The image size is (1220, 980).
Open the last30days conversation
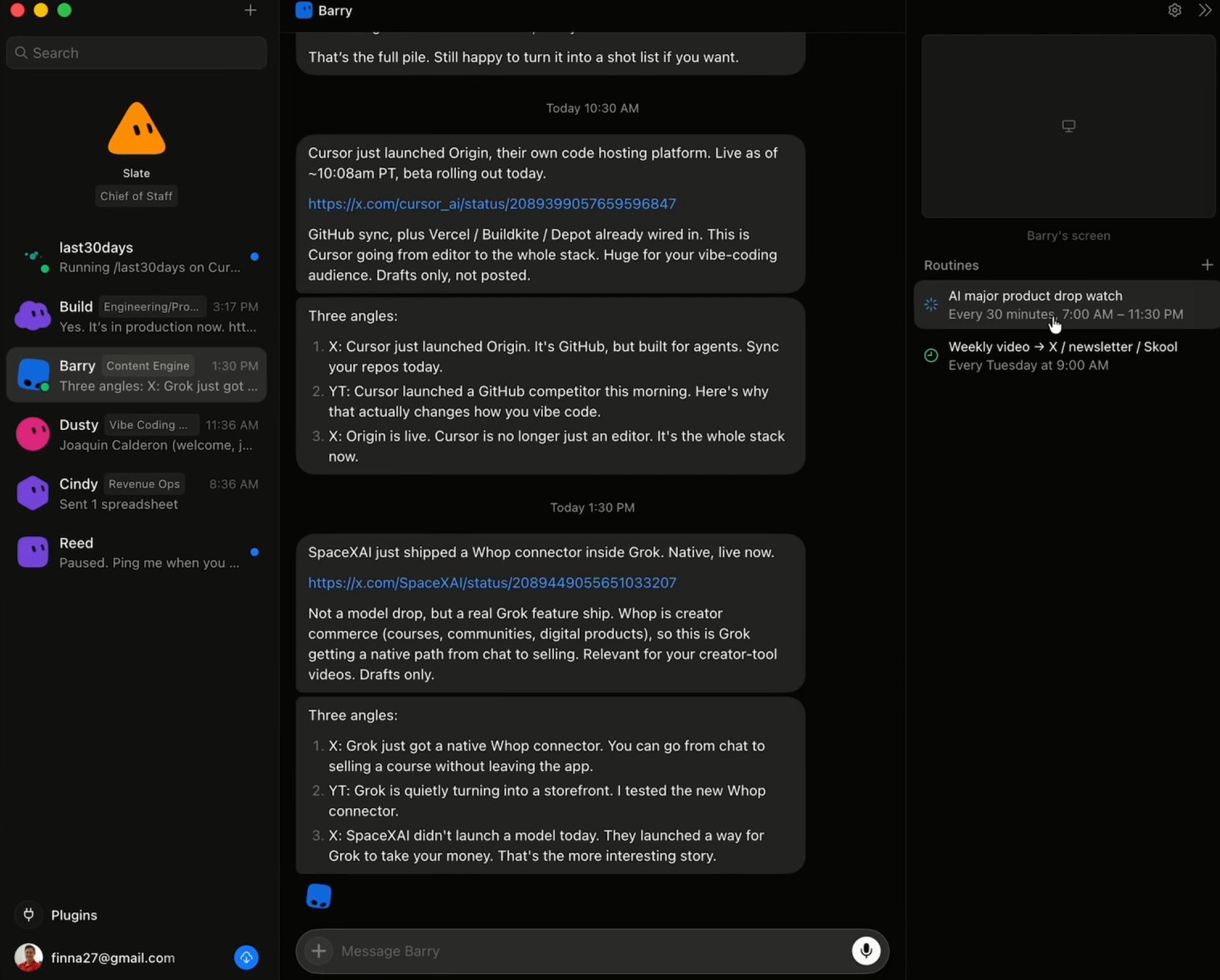pyautogui.click(x=137, y=257)
